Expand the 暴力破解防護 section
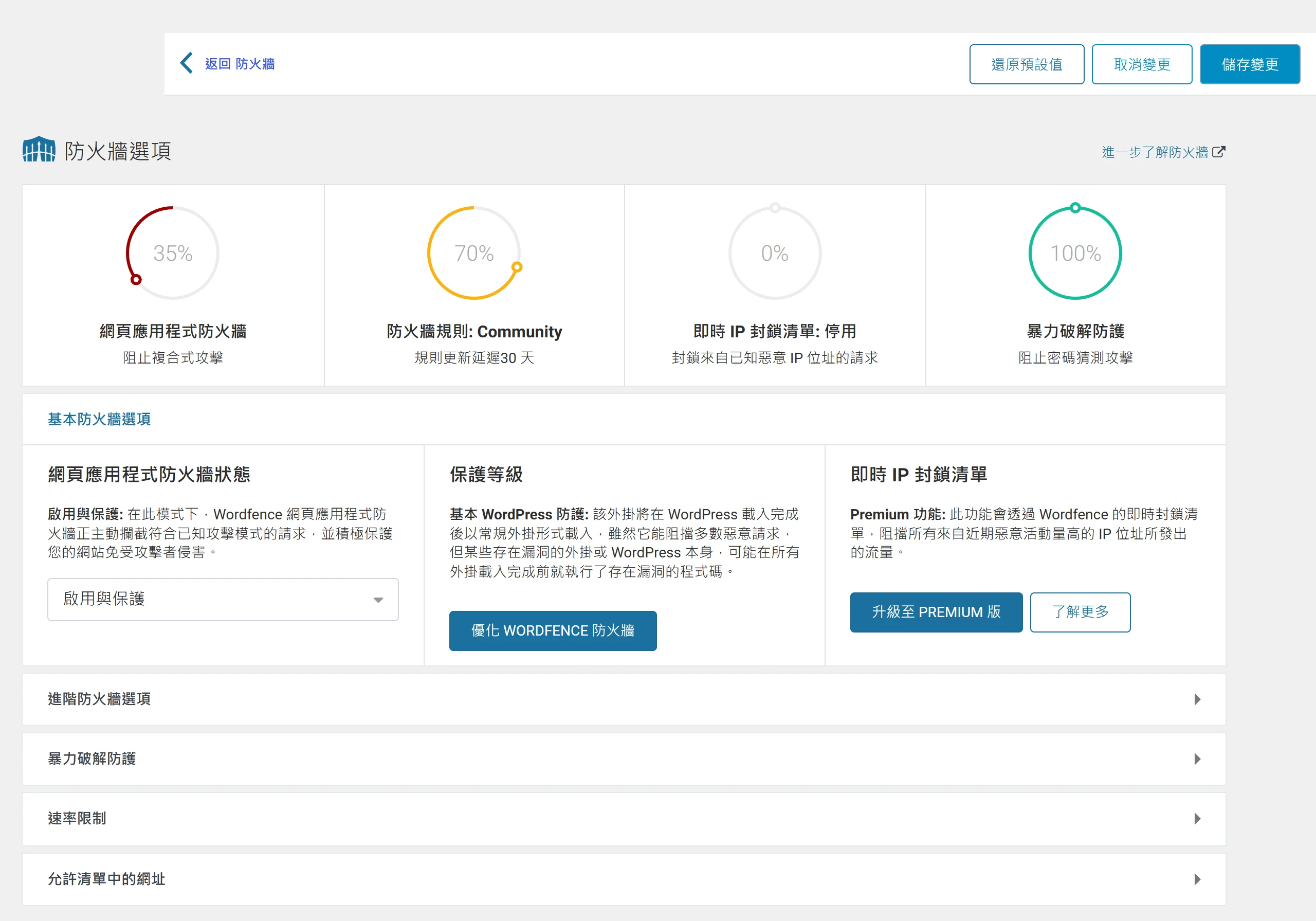Screen dimensions: 1316x921 click(x=624, y=759)
